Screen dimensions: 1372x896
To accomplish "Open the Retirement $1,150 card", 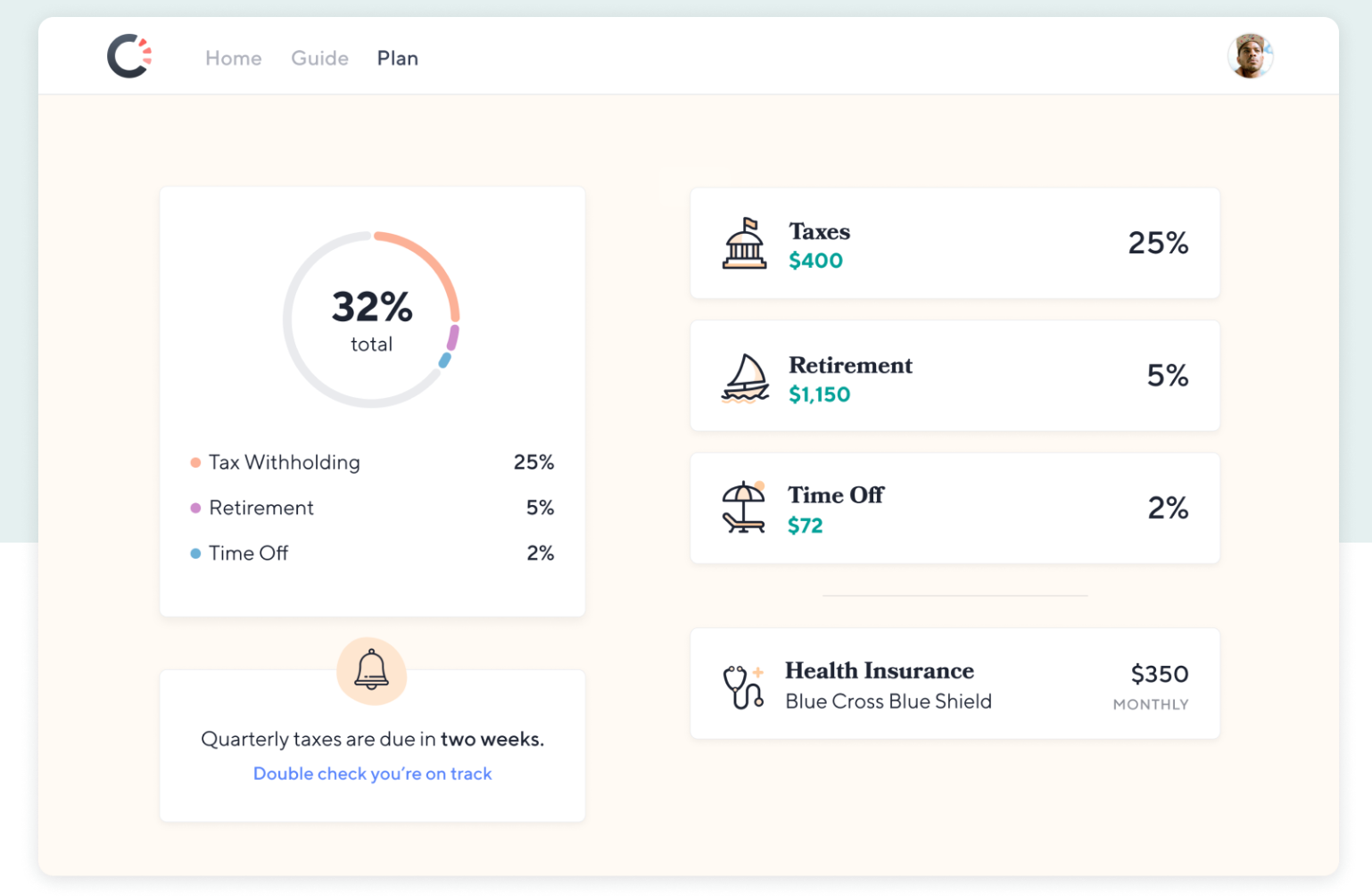I will pyautogui.click(x=955, y=376).
